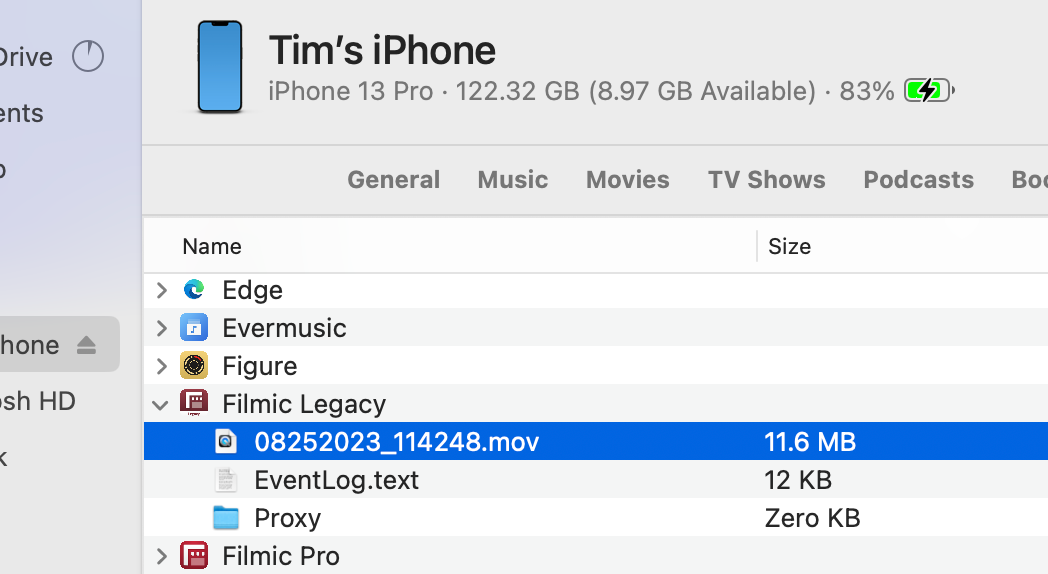Switch to the General tab
This screenshot has width=1048, height=574.
[x=393, y=180]
